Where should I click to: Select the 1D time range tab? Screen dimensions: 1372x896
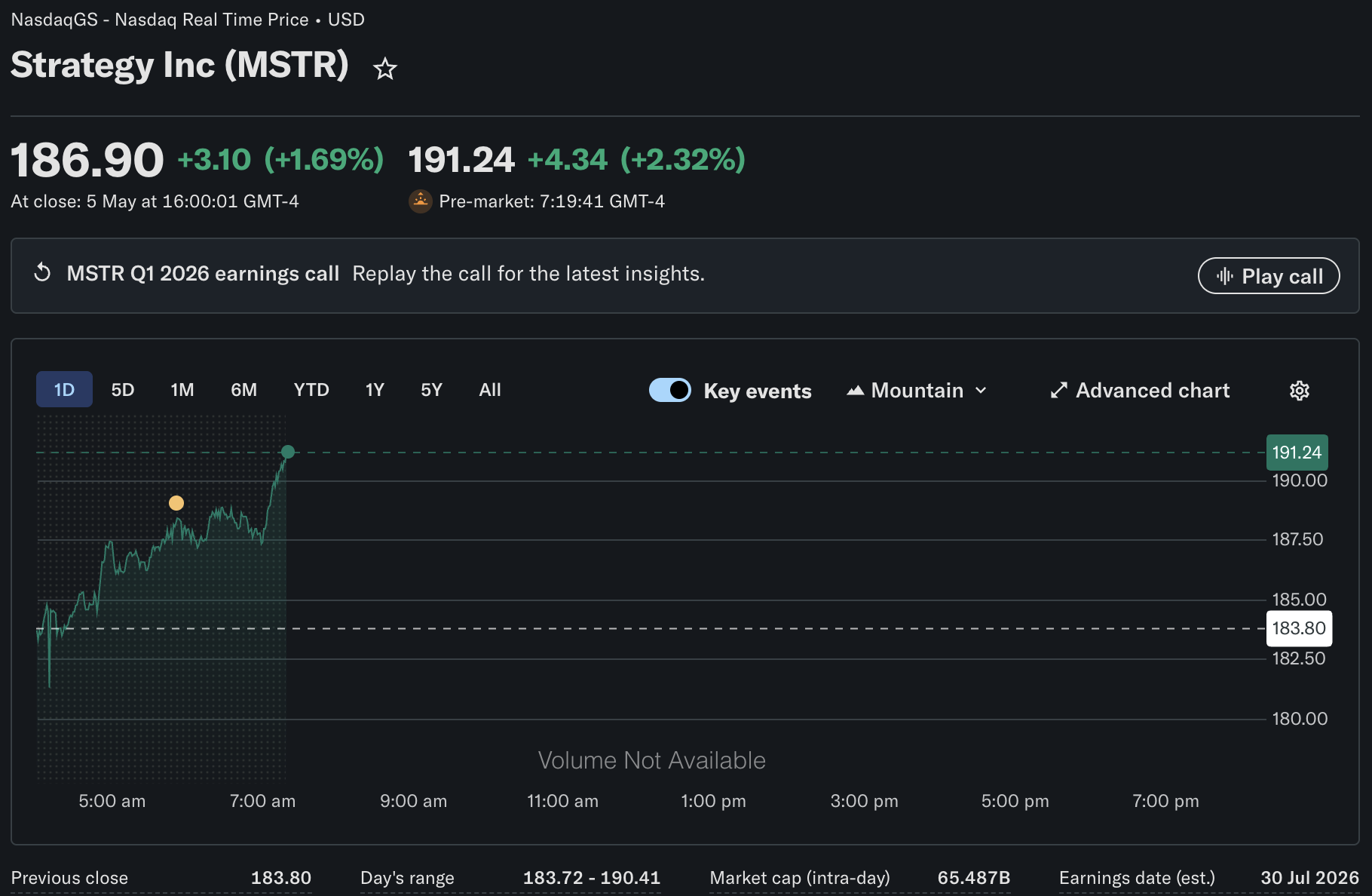tap(64, 389)
